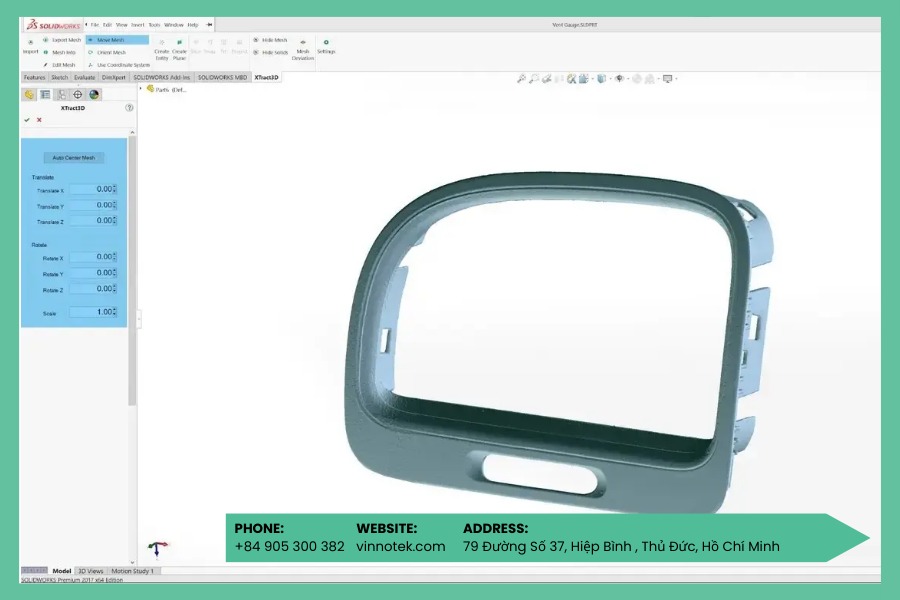Select the Orient Mesh tool
900x600 pixels.
pyautogui.click(x=107, y=52)
